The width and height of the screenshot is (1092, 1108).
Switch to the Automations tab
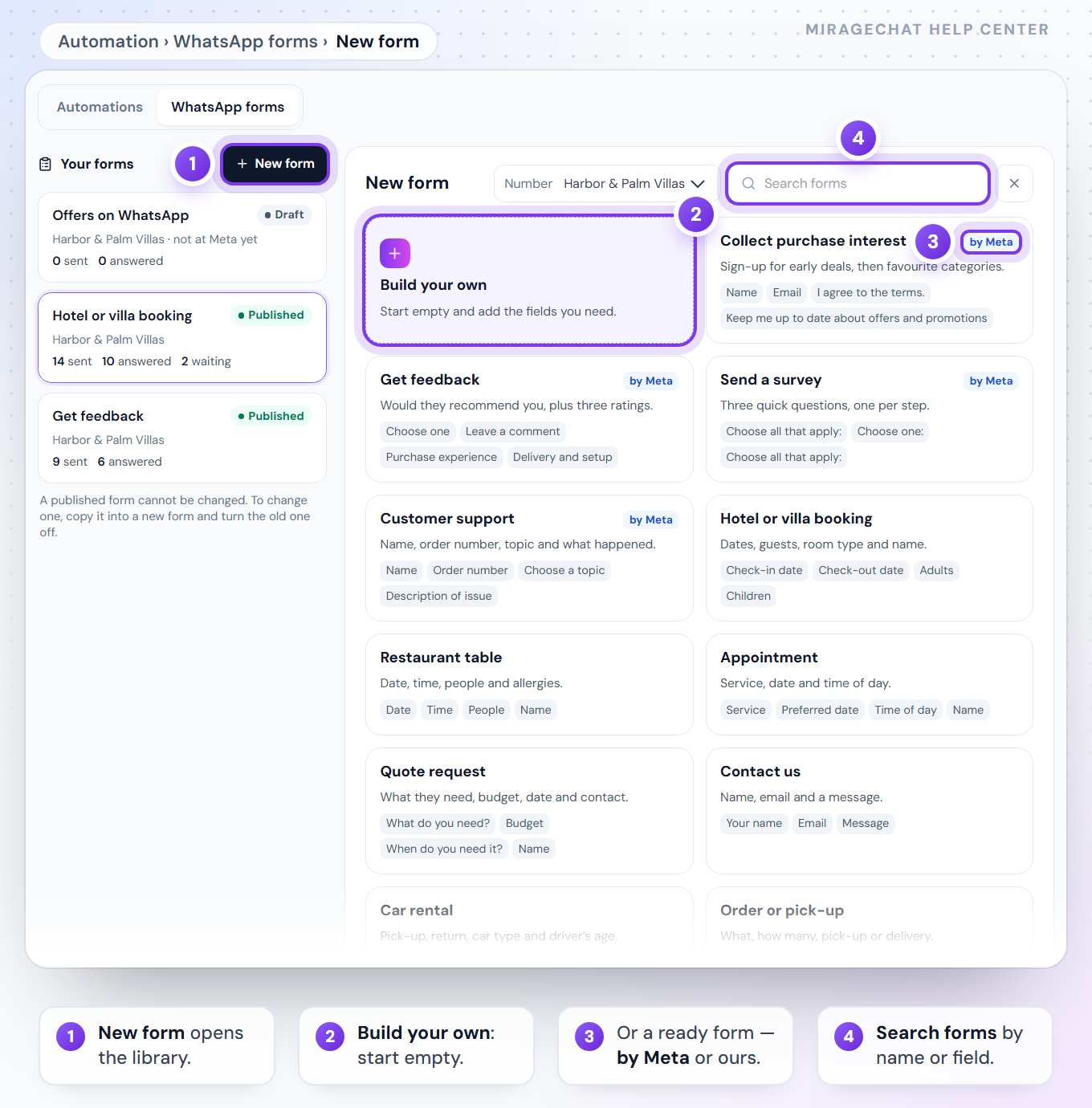coord(100,107)
